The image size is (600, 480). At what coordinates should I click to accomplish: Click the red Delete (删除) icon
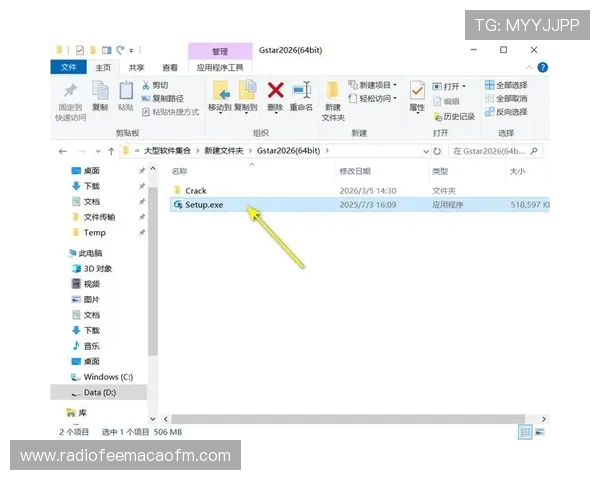point(276,91)
